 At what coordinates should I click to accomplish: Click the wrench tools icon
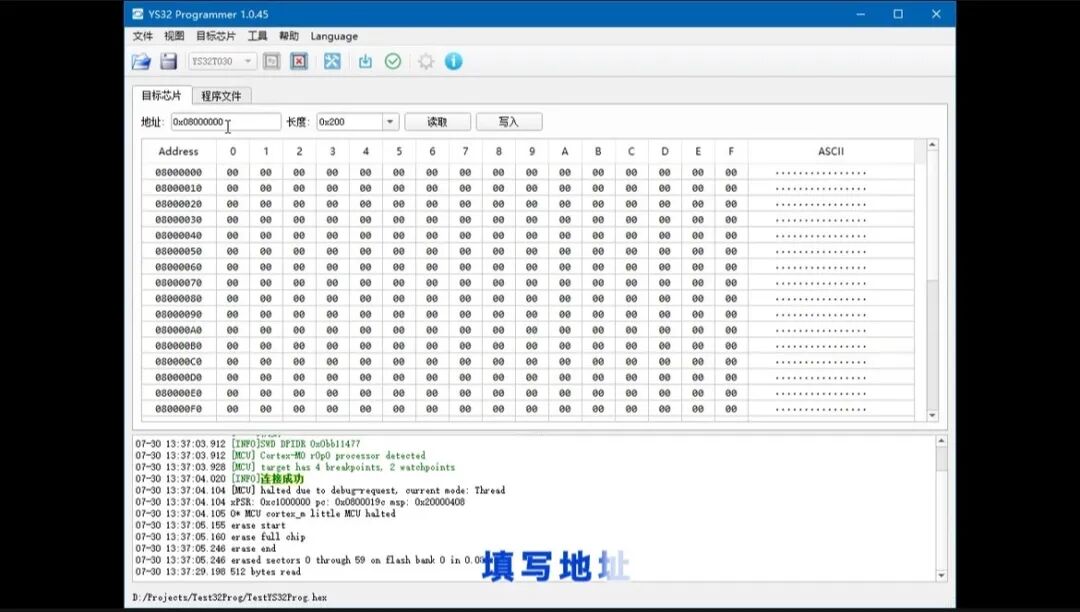[x=332, y=61]
